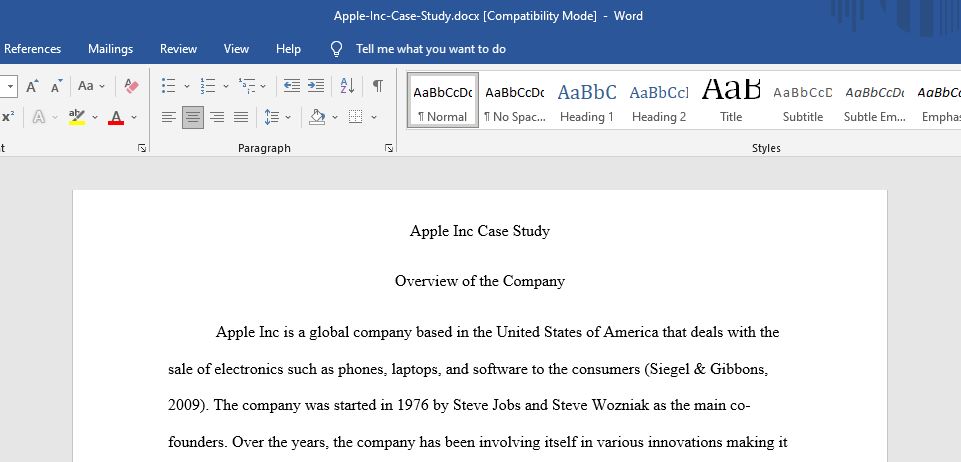
Task: Click the Siegel & Gibbons citation text
Action: pyautogui.click(x=707, y=369)
